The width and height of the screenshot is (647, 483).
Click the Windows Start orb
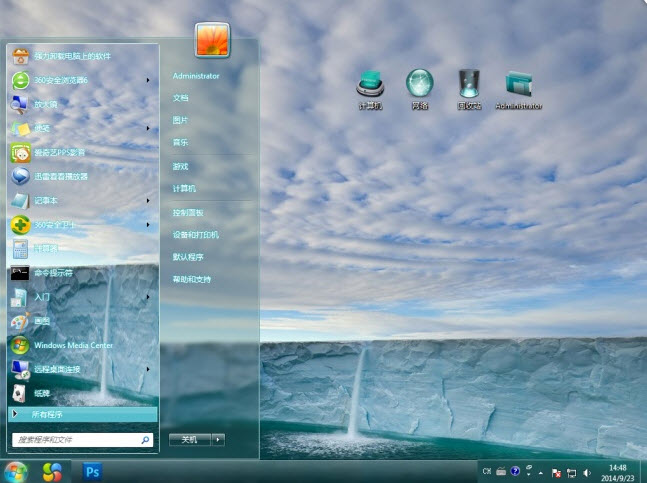[x=16, y=470]
